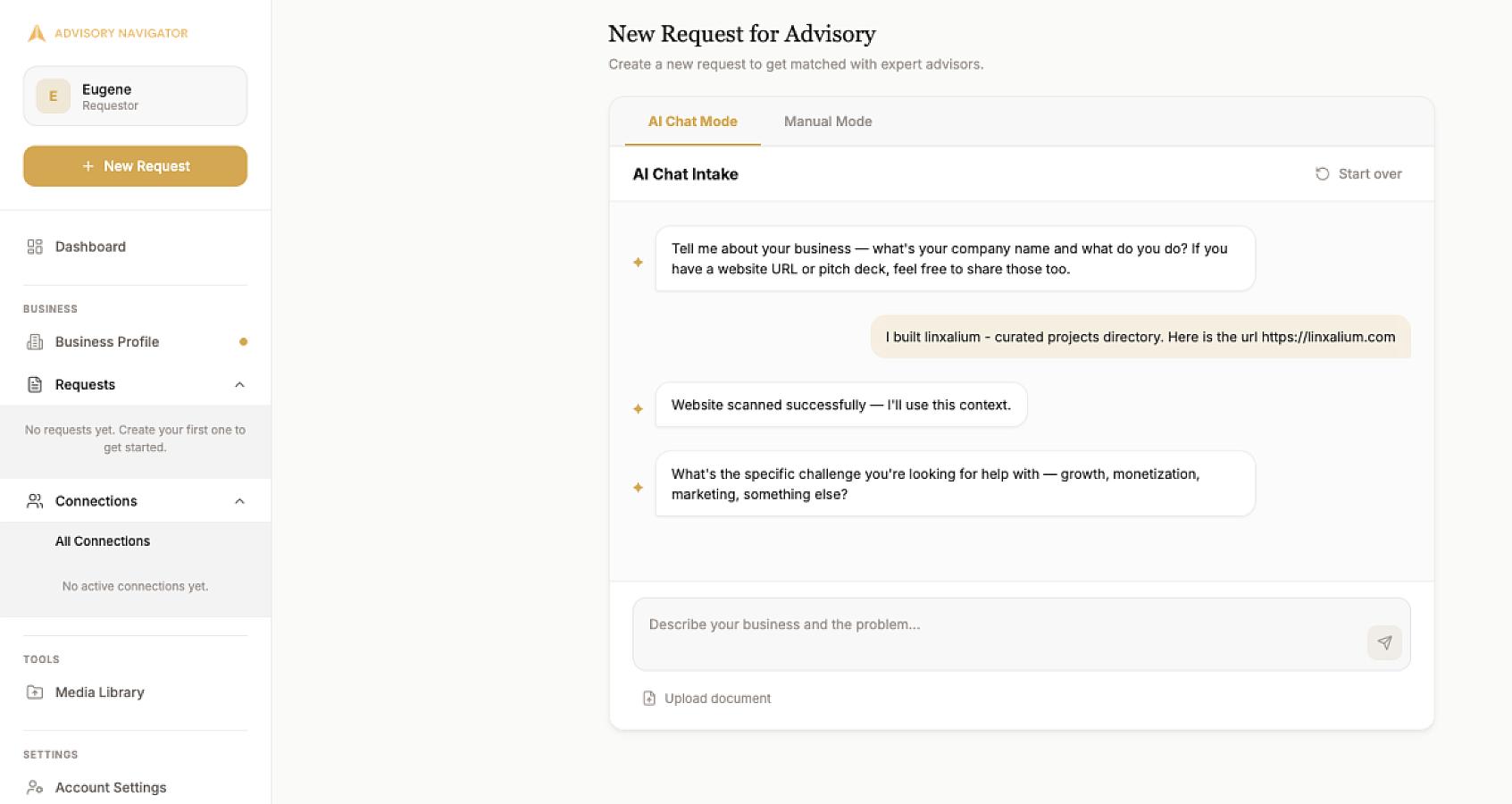Screen dimensions: 1512x804
Task: Click the 'AI Chat Intake' title
Action: tap(685, 174)
